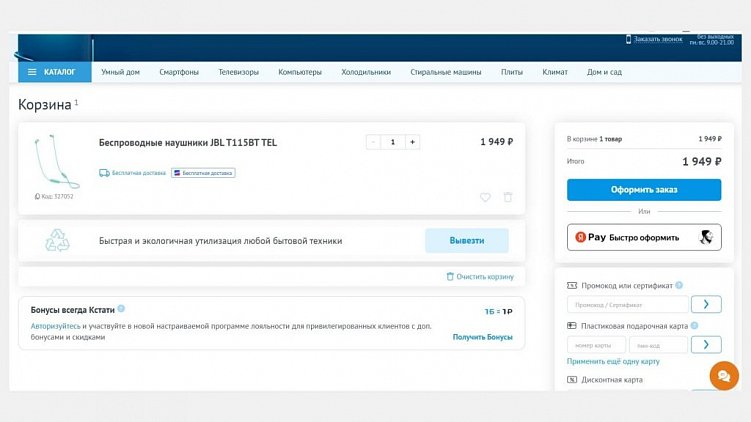This screenshot has height=422, width=751.
Task: Click the Заказать звонок link
Action: coord(658,39)
